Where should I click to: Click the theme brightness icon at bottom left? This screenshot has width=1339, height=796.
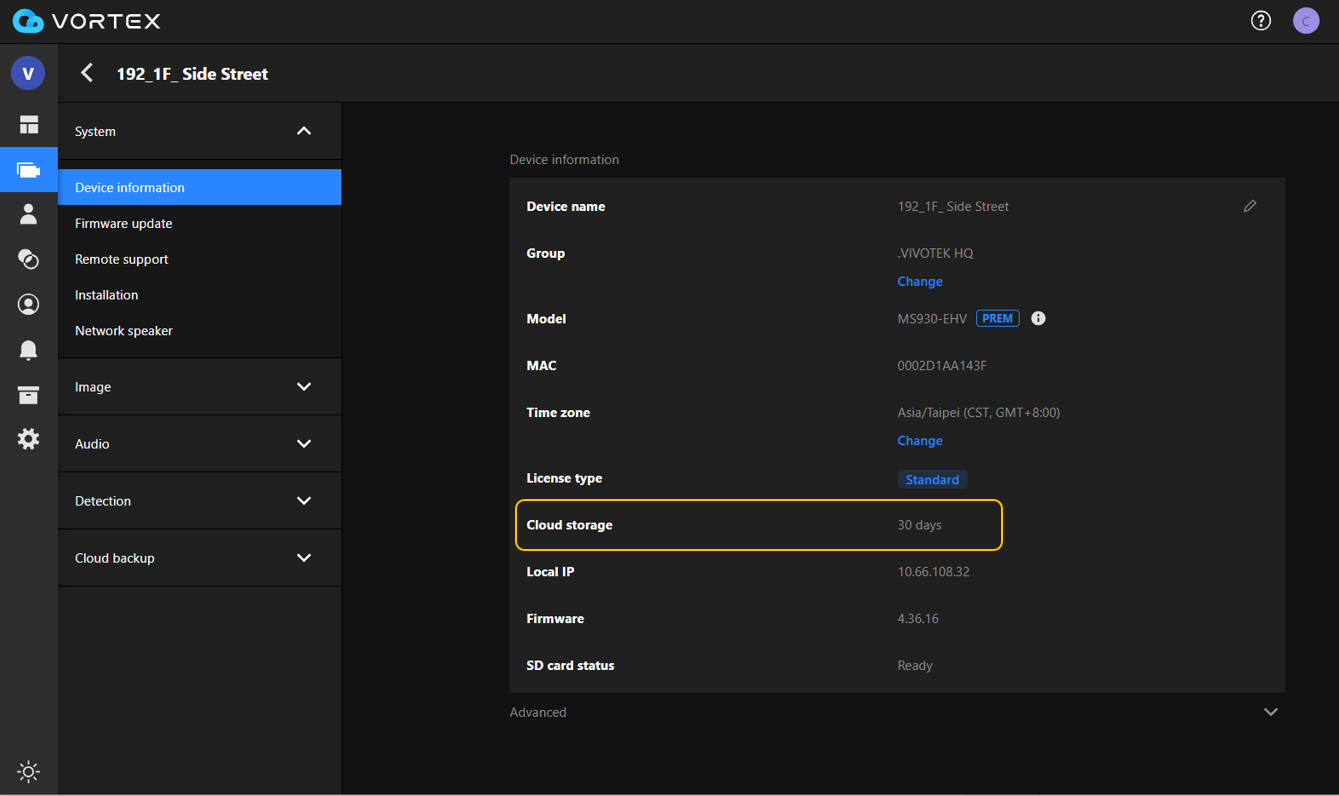click(x=28, y=771)
